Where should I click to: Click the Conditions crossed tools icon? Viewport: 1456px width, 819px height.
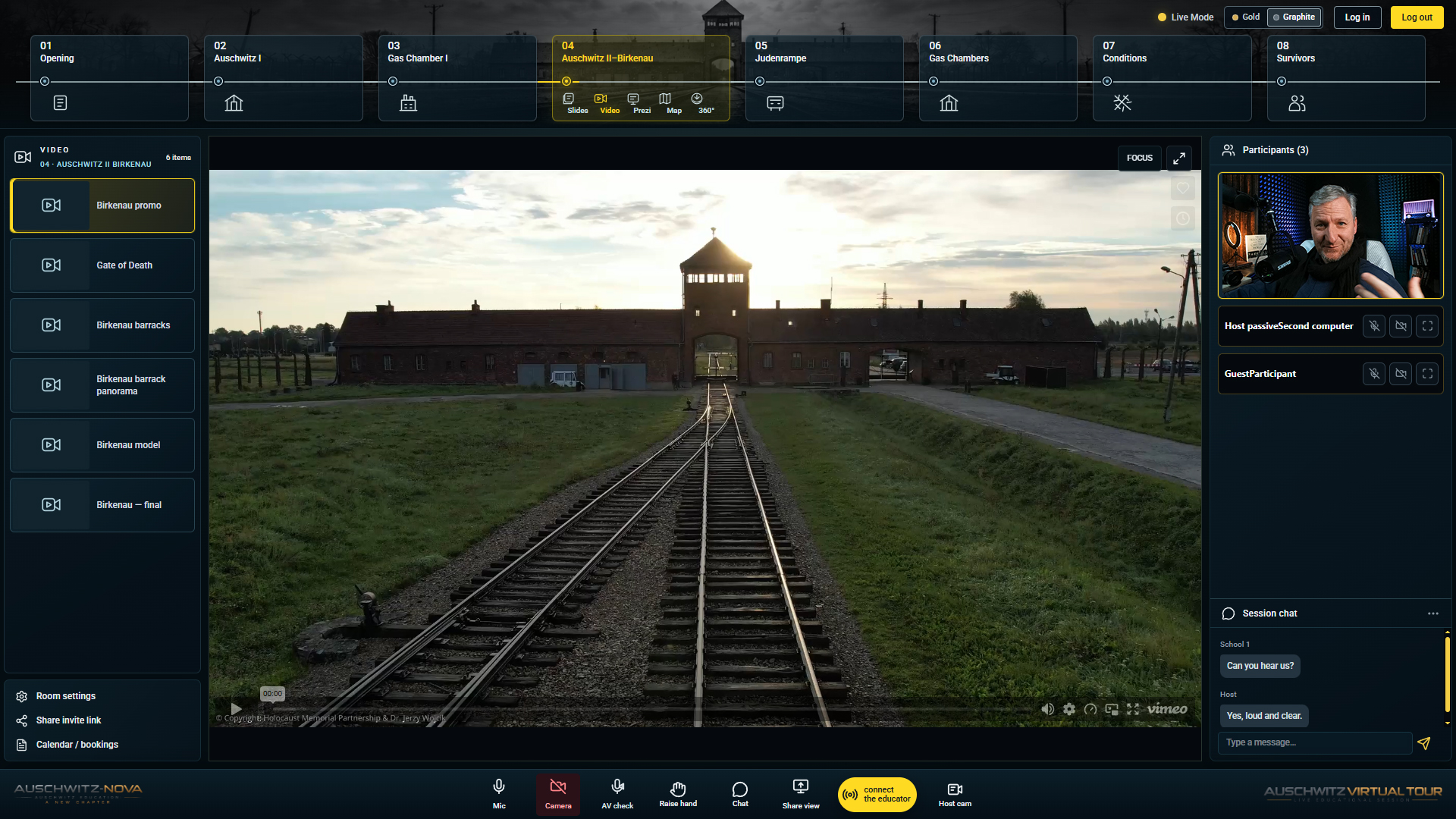click(1122, 103)
